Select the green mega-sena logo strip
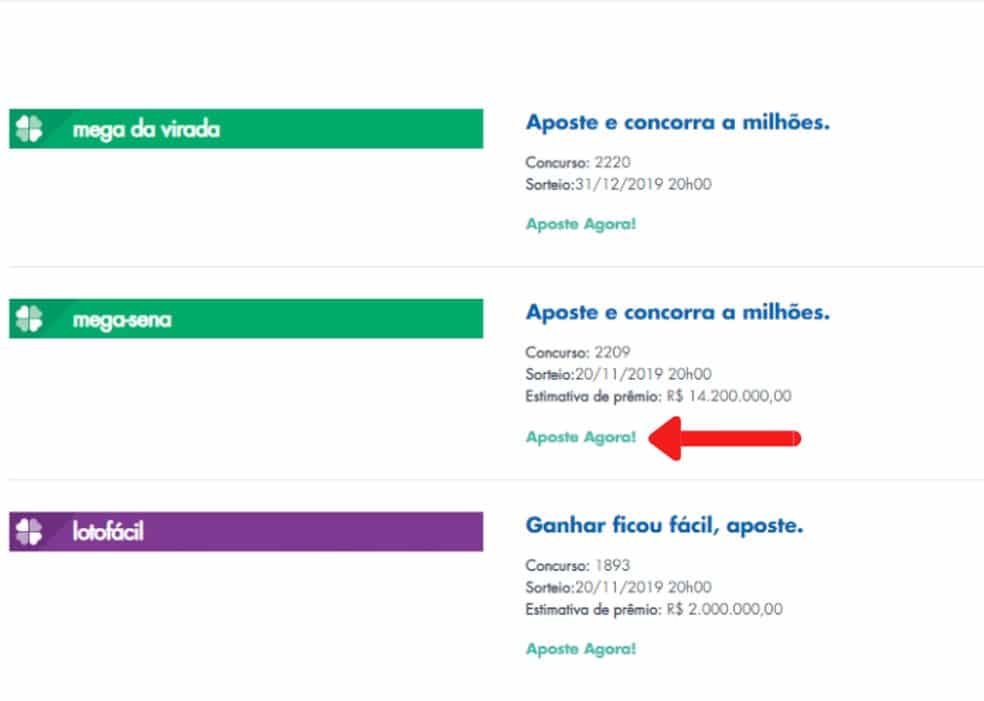 tap(245, 318)
